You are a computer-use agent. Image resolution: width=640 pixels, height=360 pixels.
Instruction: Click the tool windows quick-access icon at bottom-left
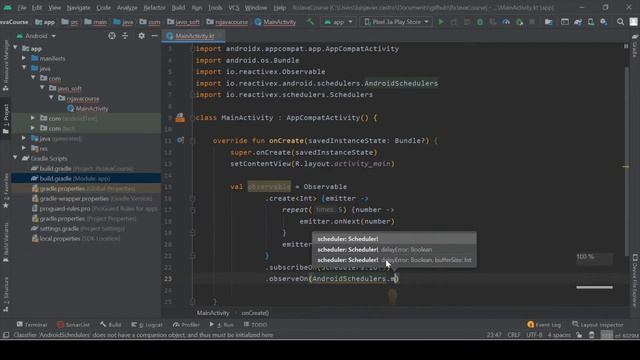[6, 335]
